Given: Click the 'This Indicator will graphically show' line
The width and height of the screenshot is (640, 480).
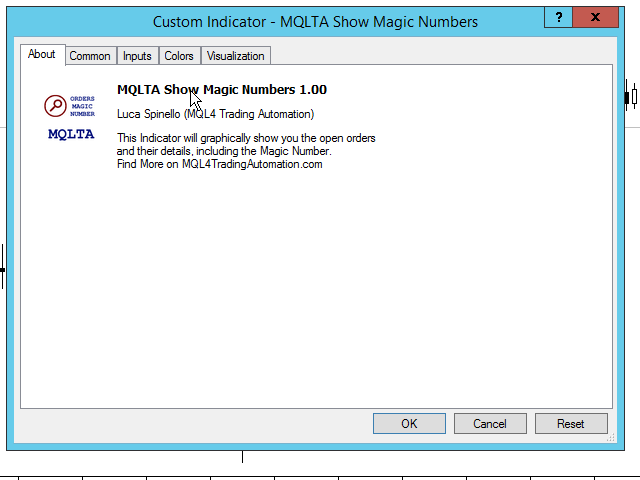Looking at the screenshot, I should point(246,138).
